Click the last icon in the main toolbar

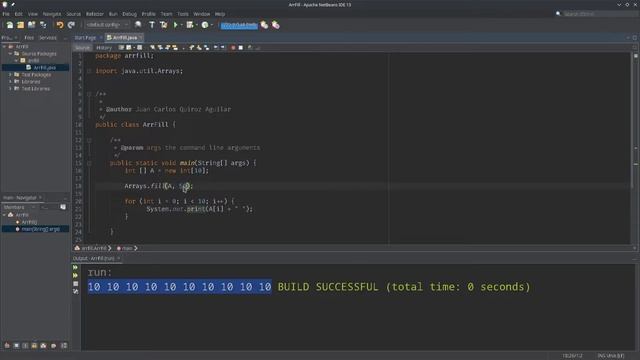point(276,25)
